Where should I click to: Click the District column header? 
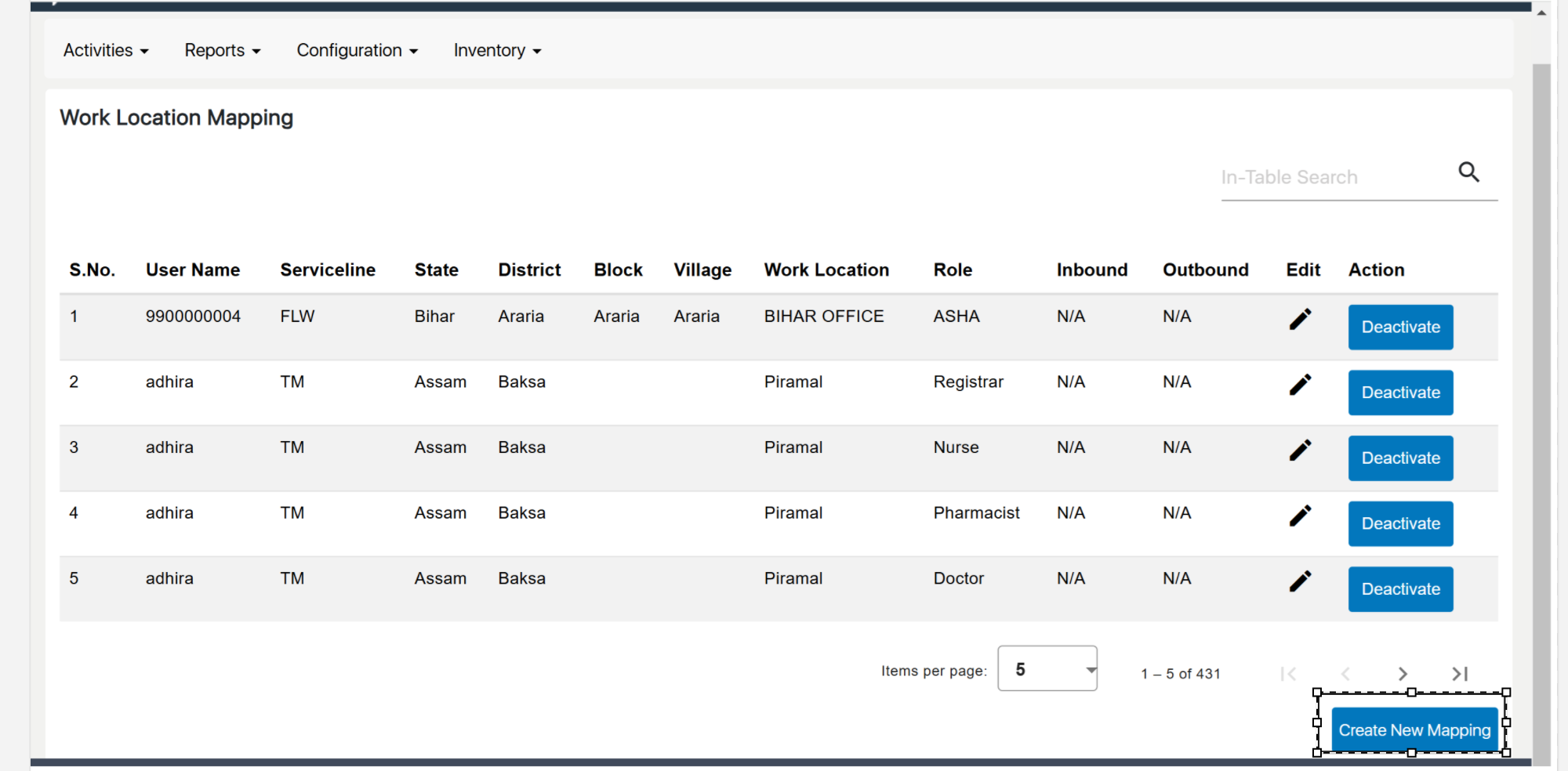(529, 270)
